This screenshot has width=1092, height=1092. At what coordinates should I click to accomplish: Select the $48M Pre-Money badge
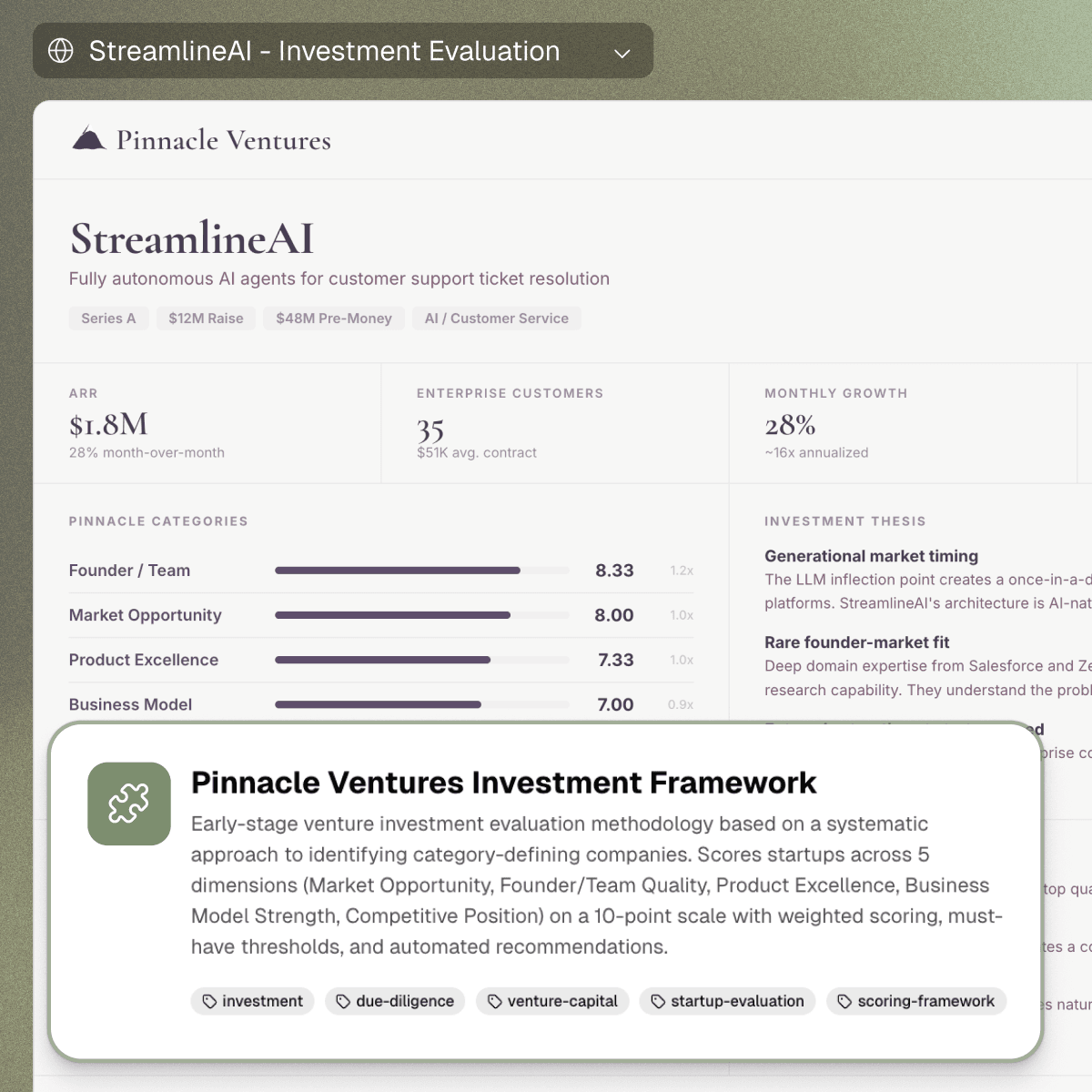(334, 318)
